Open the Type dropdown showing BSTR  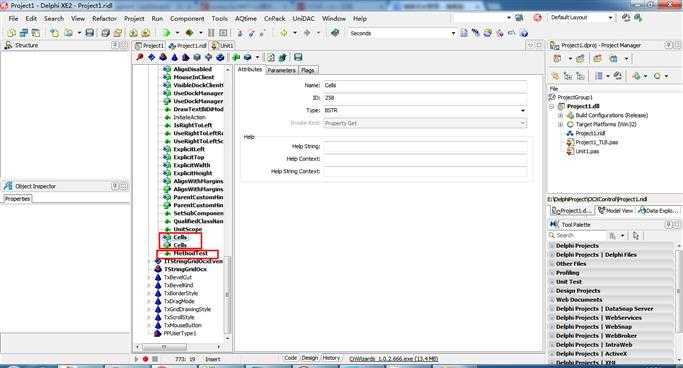tap(523, 111)
